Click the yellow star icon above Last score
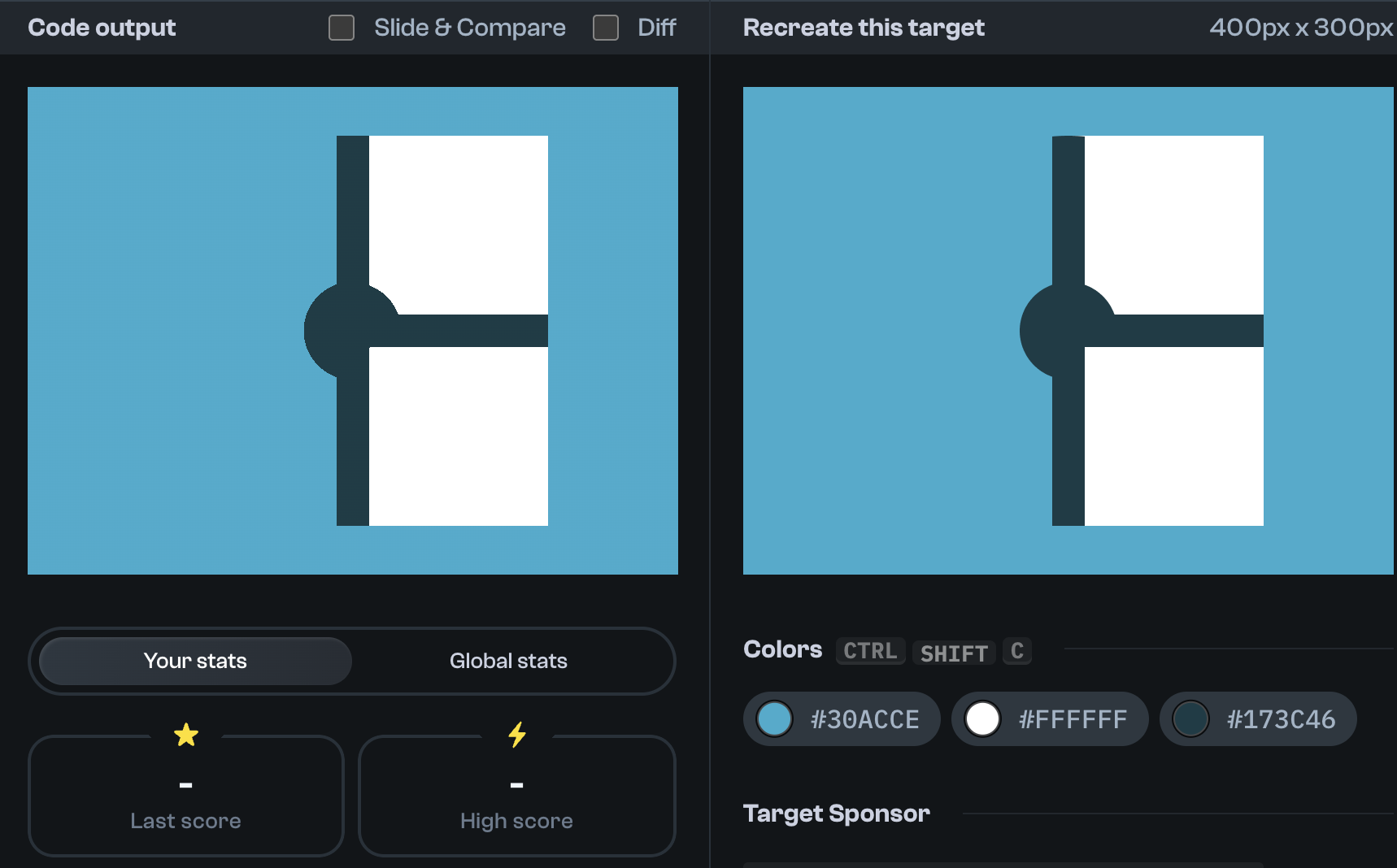Viewport: 1397px width, 868px height. pyautogui.click(x=186, y=735)
